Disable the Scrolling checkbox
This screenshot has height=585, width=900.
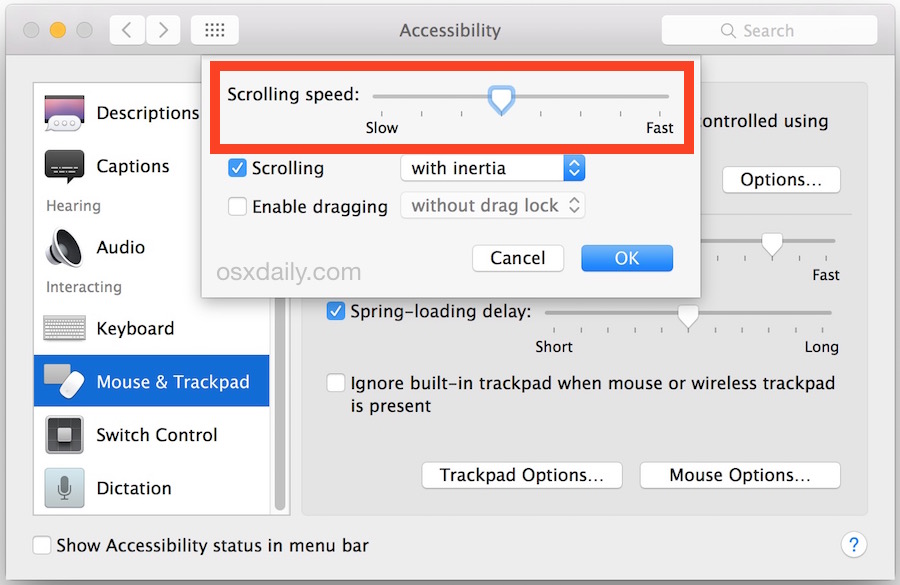pyautogui.click(x=237, y=168)
